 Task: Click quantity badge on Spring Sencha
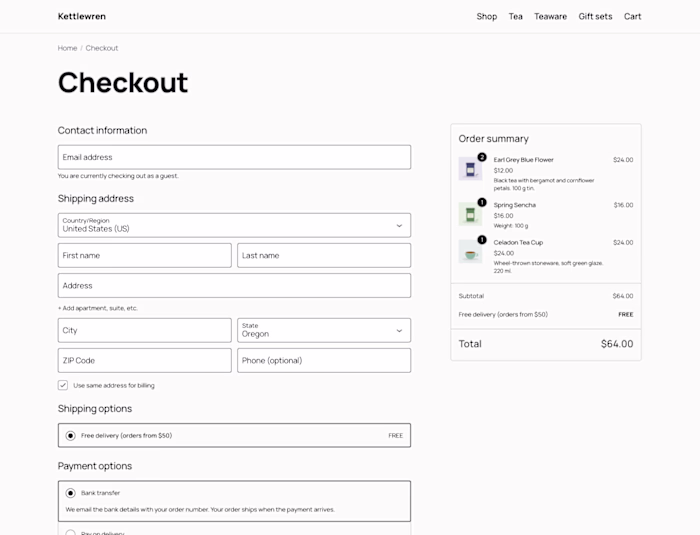click(x=482, y=202)
